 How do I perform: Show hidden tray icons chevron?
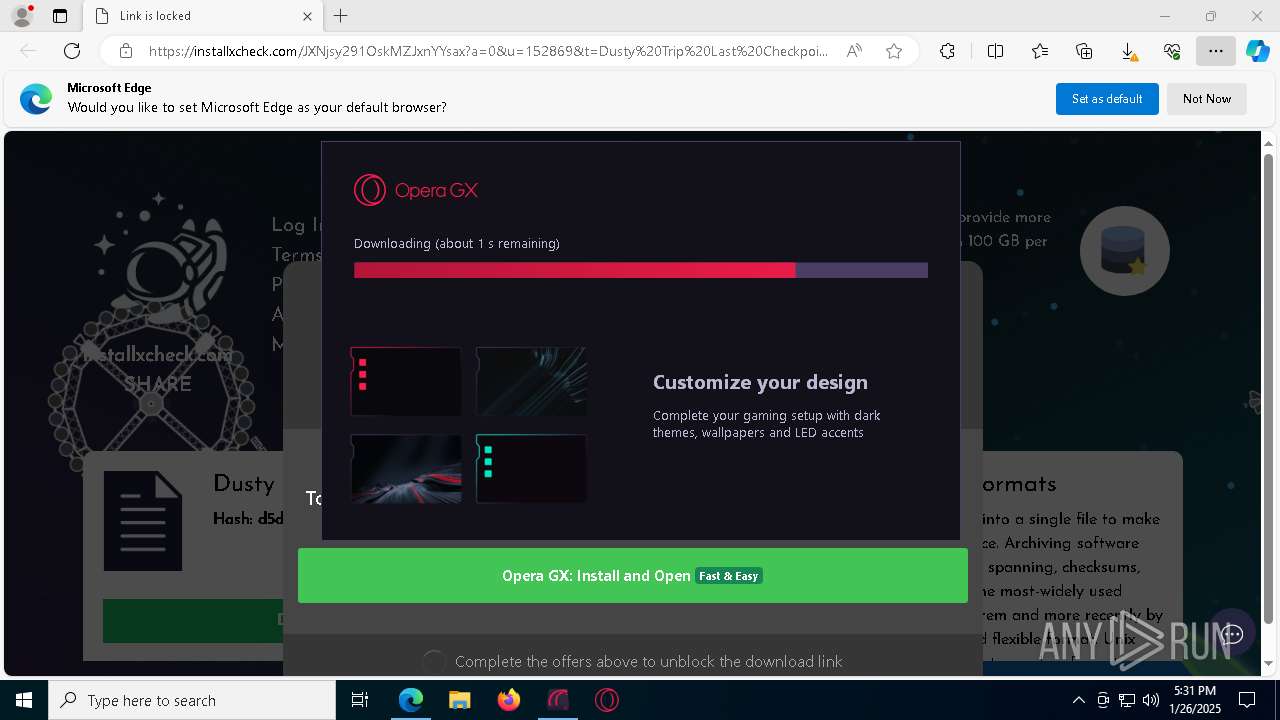tap(1078, 700)
